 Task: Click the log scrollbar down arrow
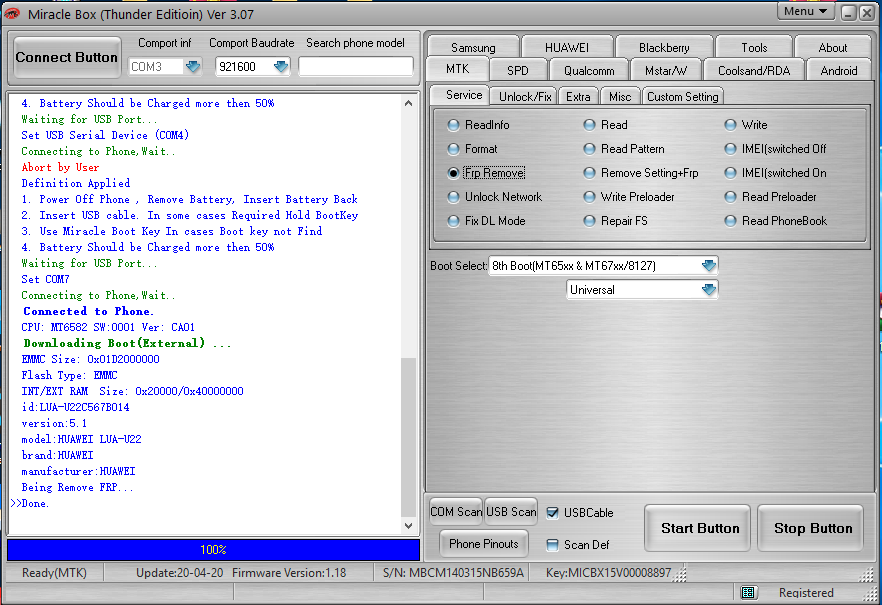(x=408, y=526)
